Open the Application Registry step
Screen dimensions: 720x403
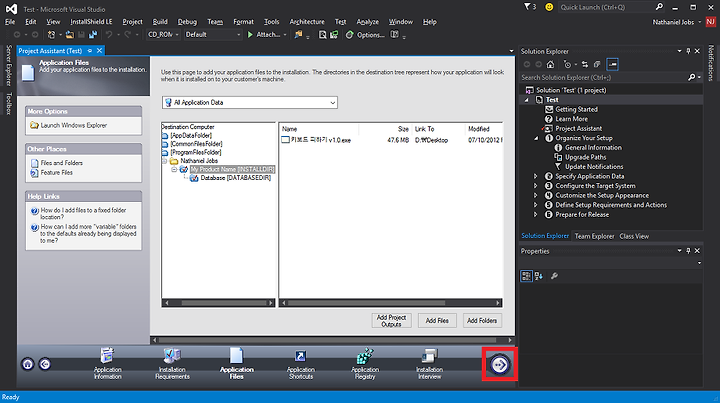[x=365, y=363]
